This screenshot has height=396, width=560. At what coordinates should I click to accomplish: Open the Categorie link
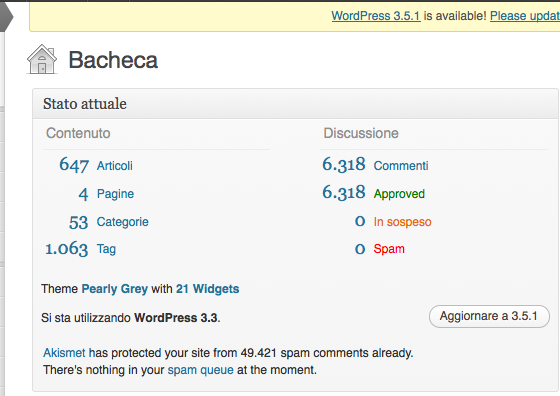click(122, 222)
